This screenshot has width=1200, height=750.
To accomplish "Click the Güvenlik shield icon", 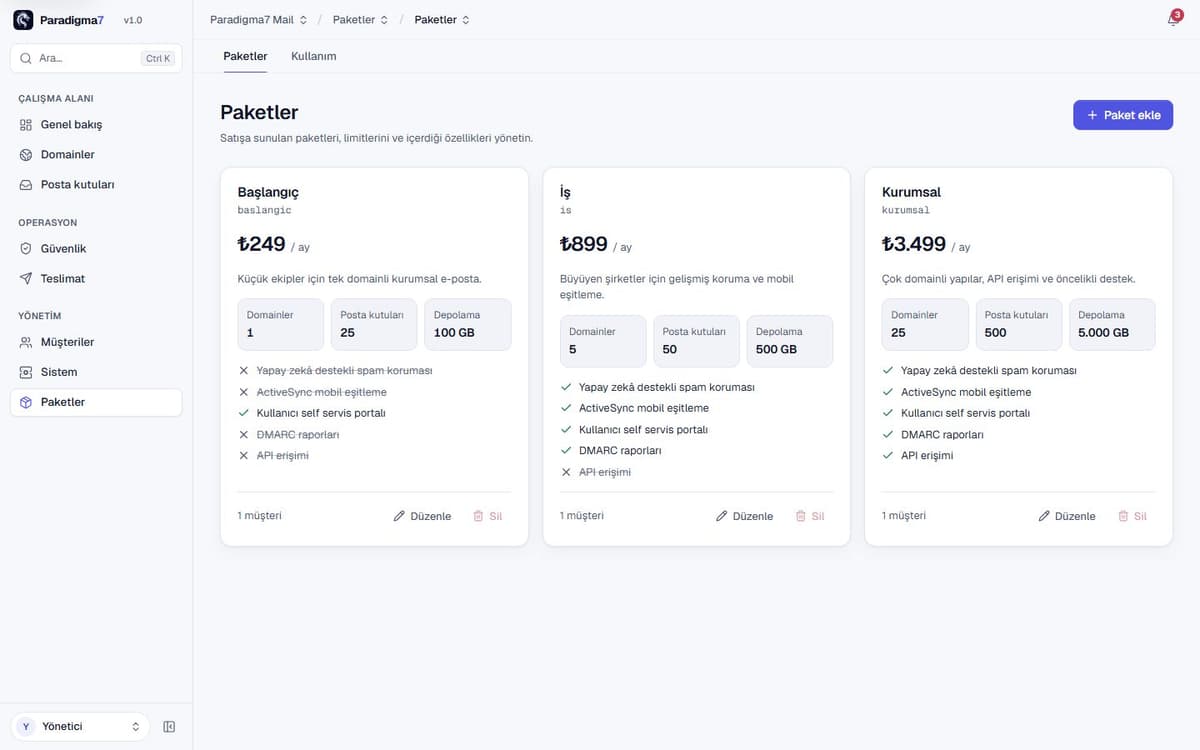I will pyautogui.click(x=26, y=249).
